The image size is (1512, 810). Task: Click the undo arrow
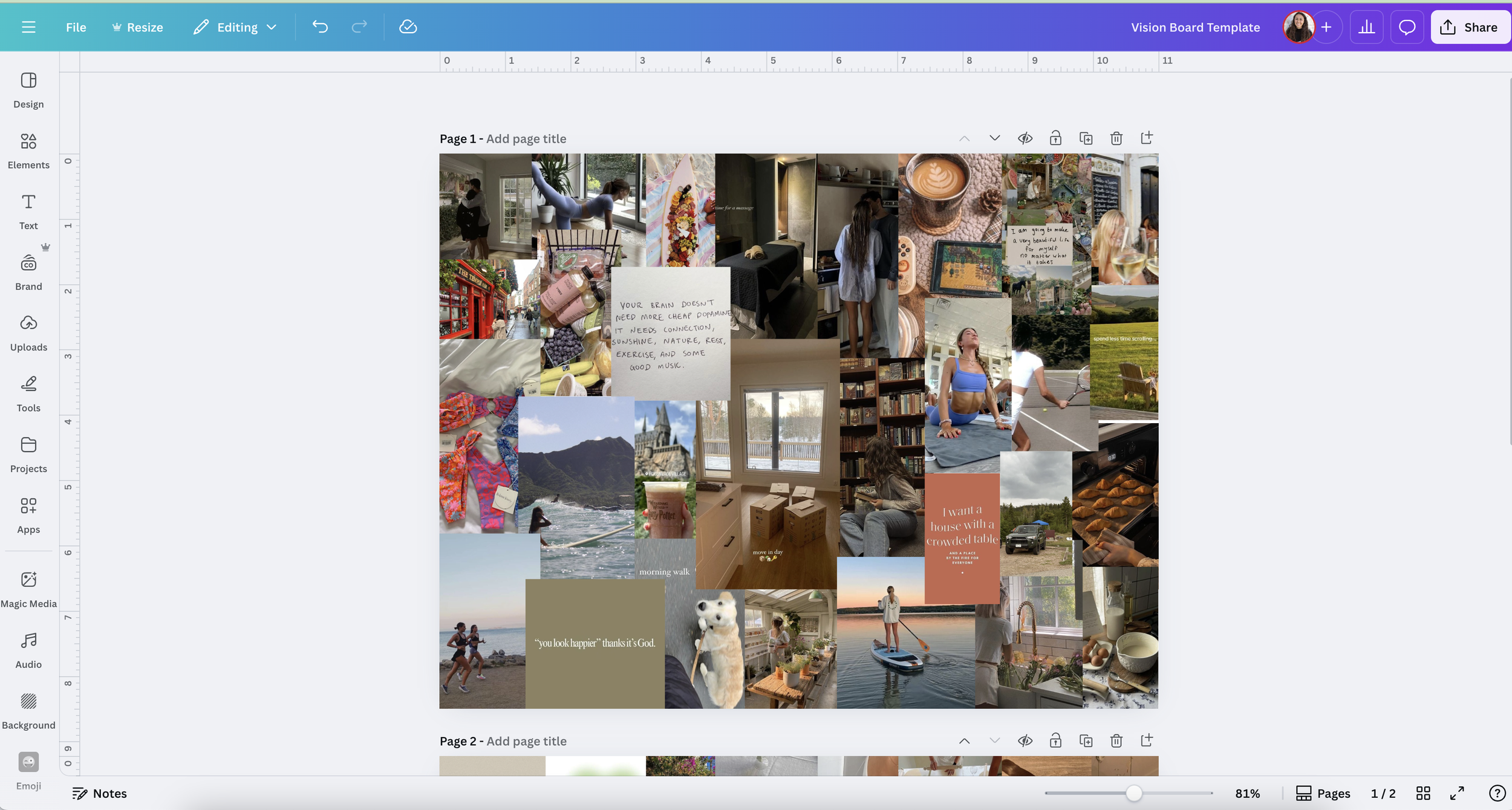tap(320, 27)
